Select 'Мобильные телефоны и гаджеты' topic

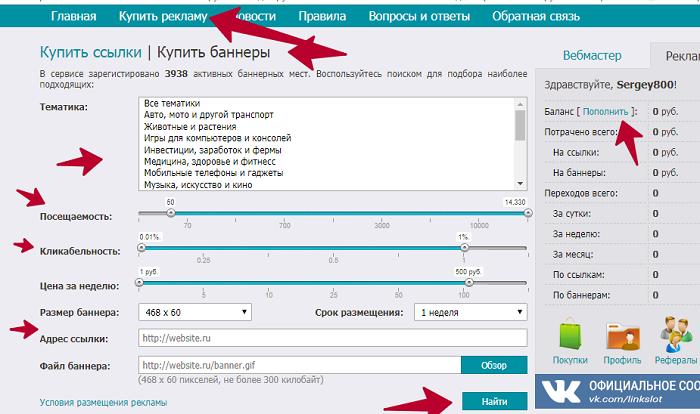(x=213, y=173)
